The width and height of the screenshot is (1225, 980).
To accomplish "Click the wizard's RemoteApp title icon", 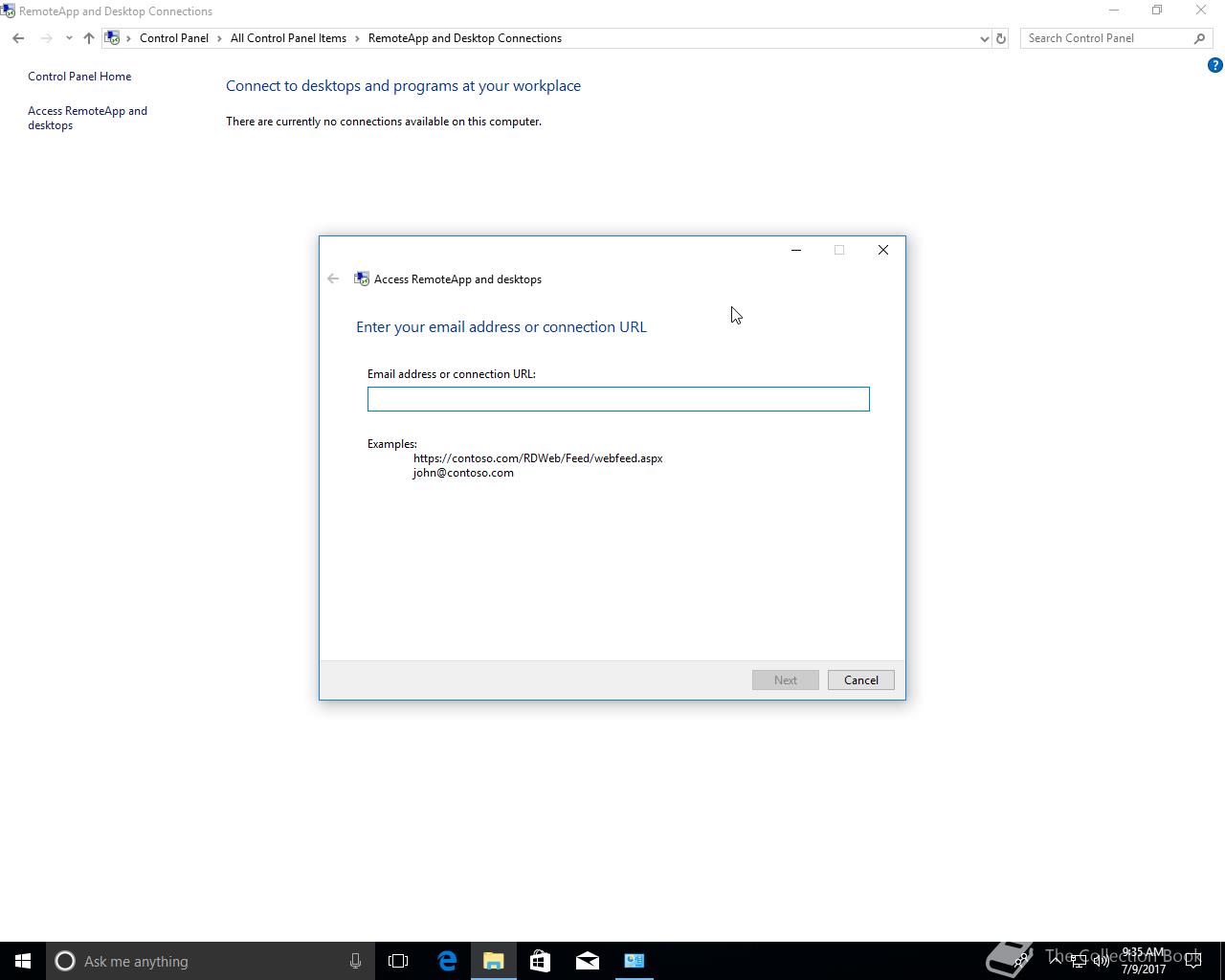I will click(362, 278).
